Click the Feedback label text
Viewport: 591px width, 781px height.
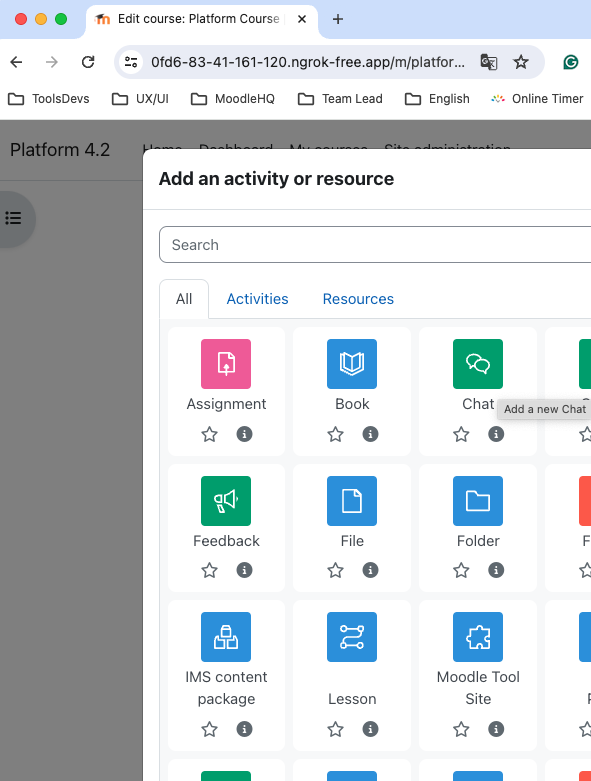[226, 541]
